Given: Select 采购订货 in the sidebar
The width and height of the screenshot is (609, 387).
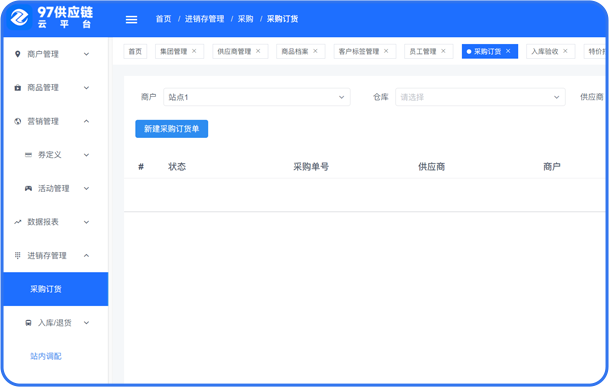Looking at the screenshot, I should (55, 289).
